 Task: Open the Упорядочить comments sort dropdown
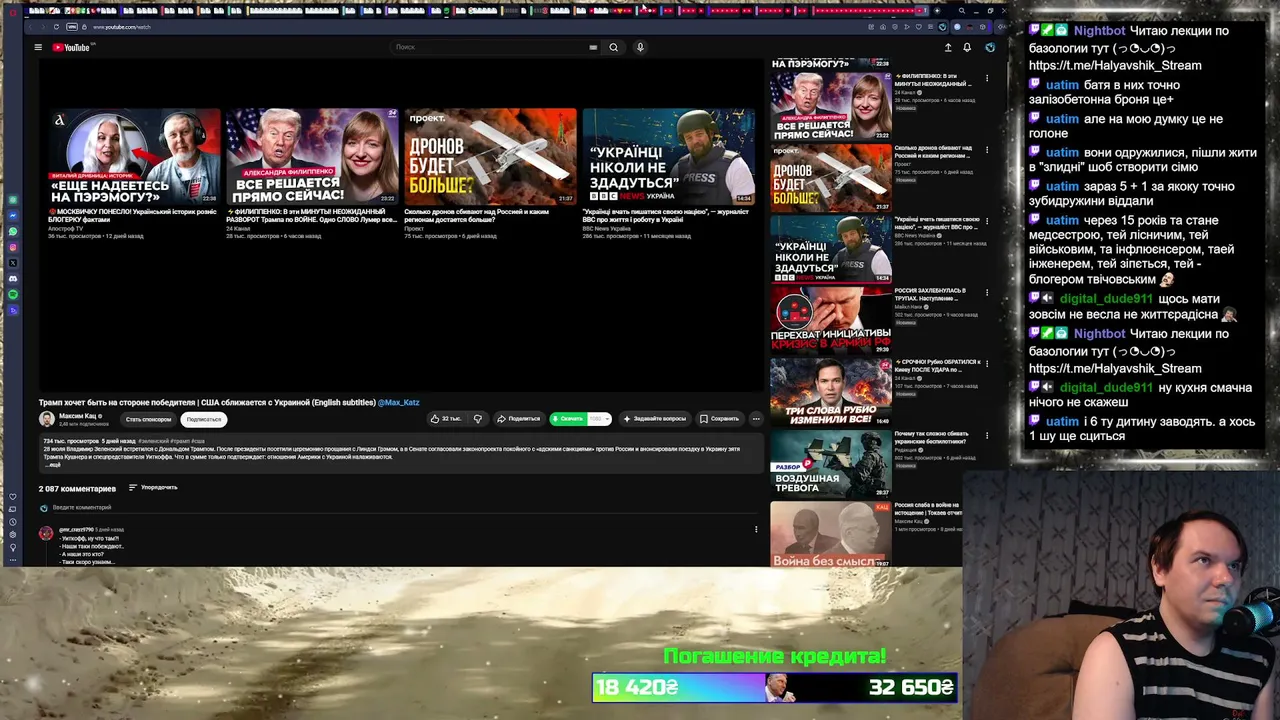153,488
